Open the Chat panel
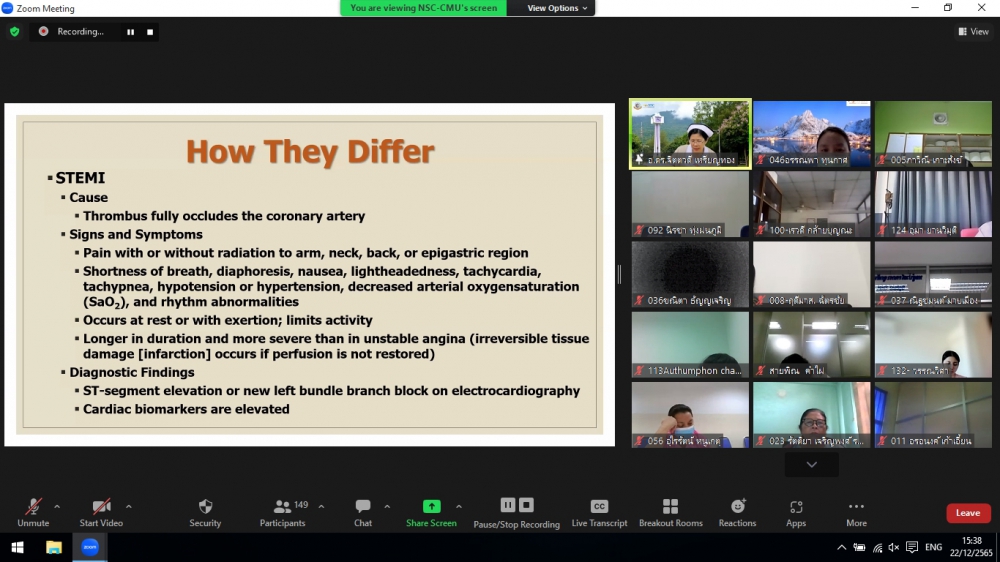1000x562 pixels. coord(363,507)
